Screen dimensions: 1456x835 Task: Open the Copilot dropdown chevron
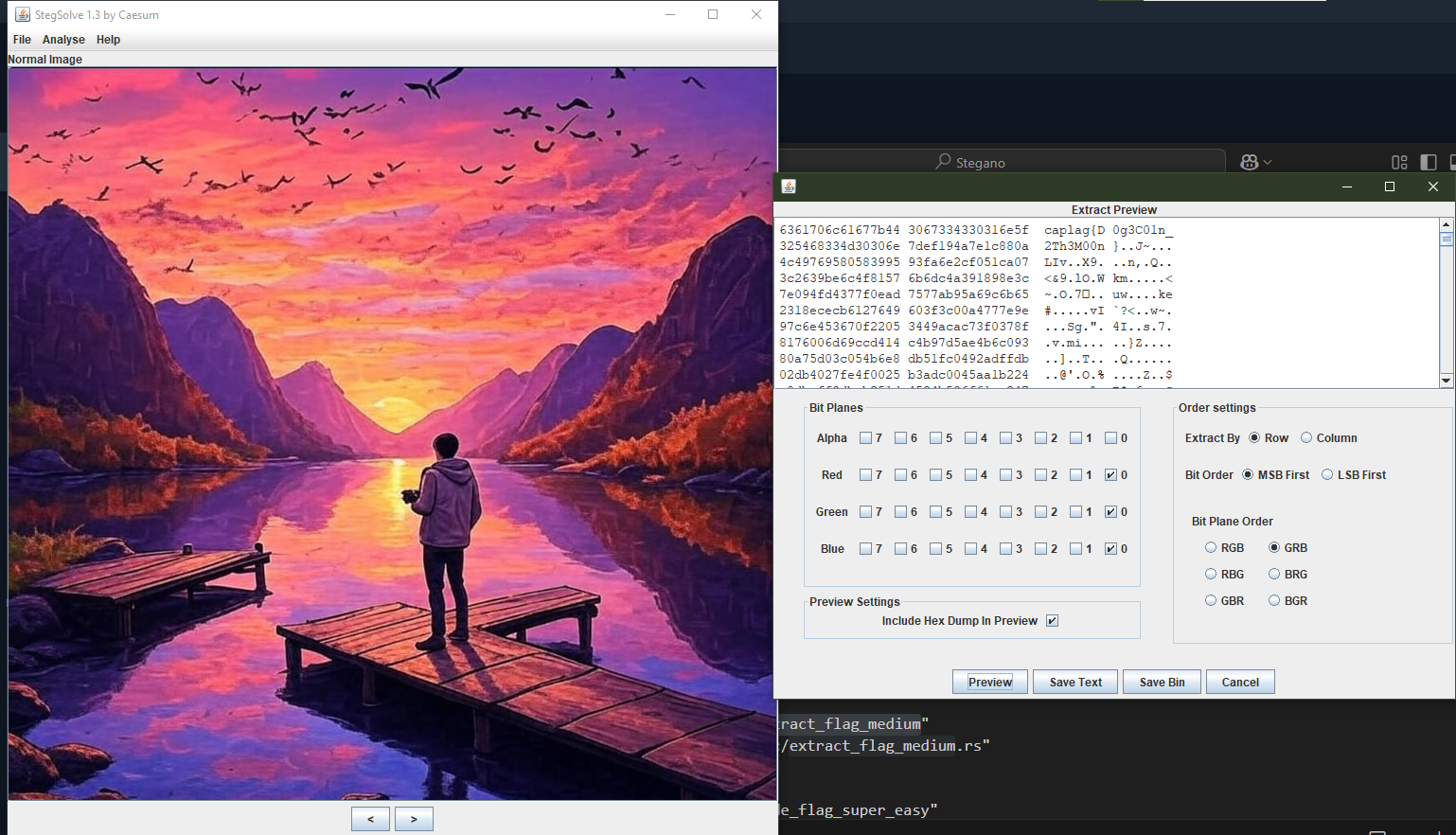[x=1268, y=162]
